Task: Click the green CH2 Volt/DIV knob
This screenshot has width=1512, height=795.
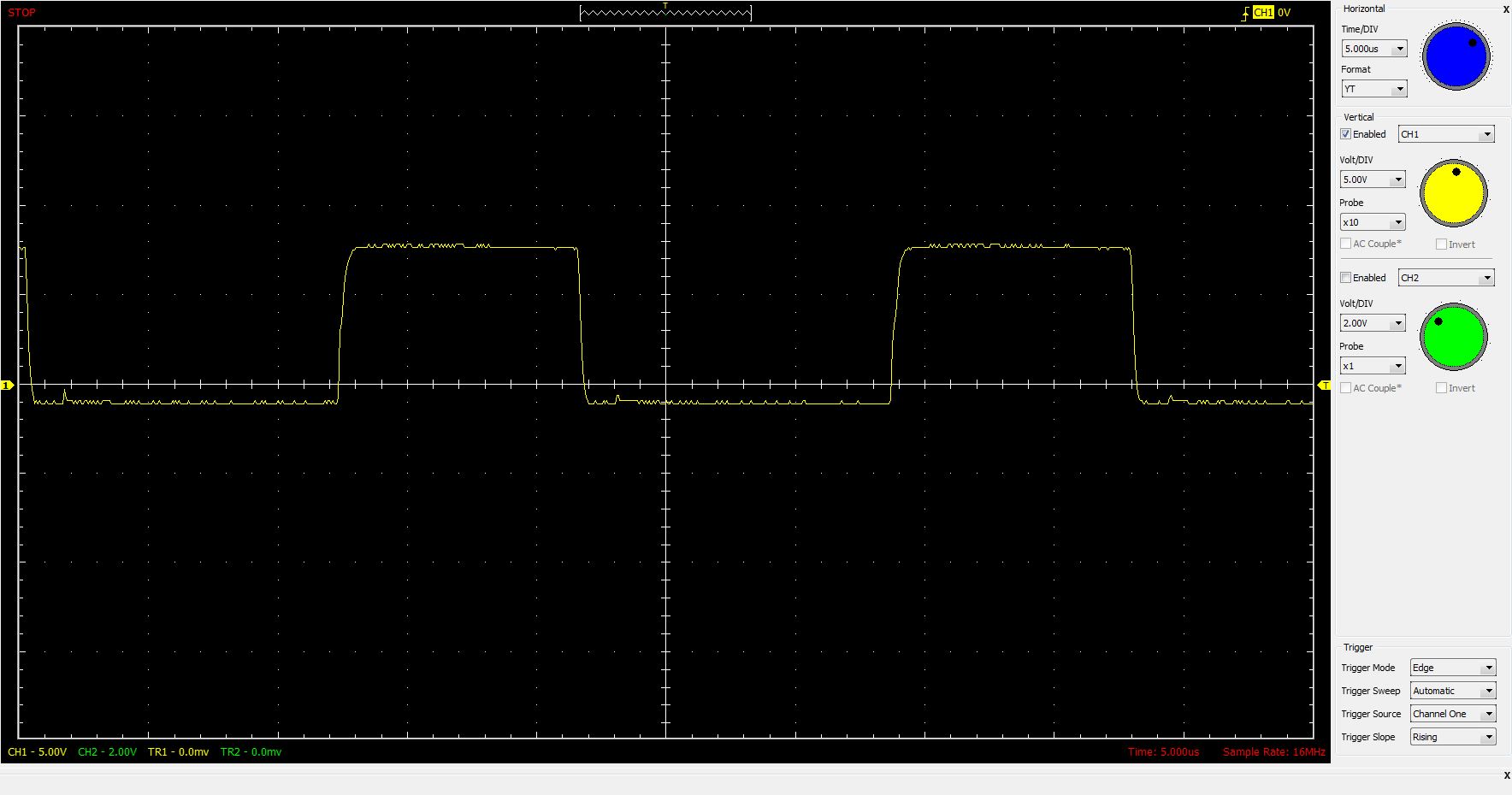Action: point(1453,336)
